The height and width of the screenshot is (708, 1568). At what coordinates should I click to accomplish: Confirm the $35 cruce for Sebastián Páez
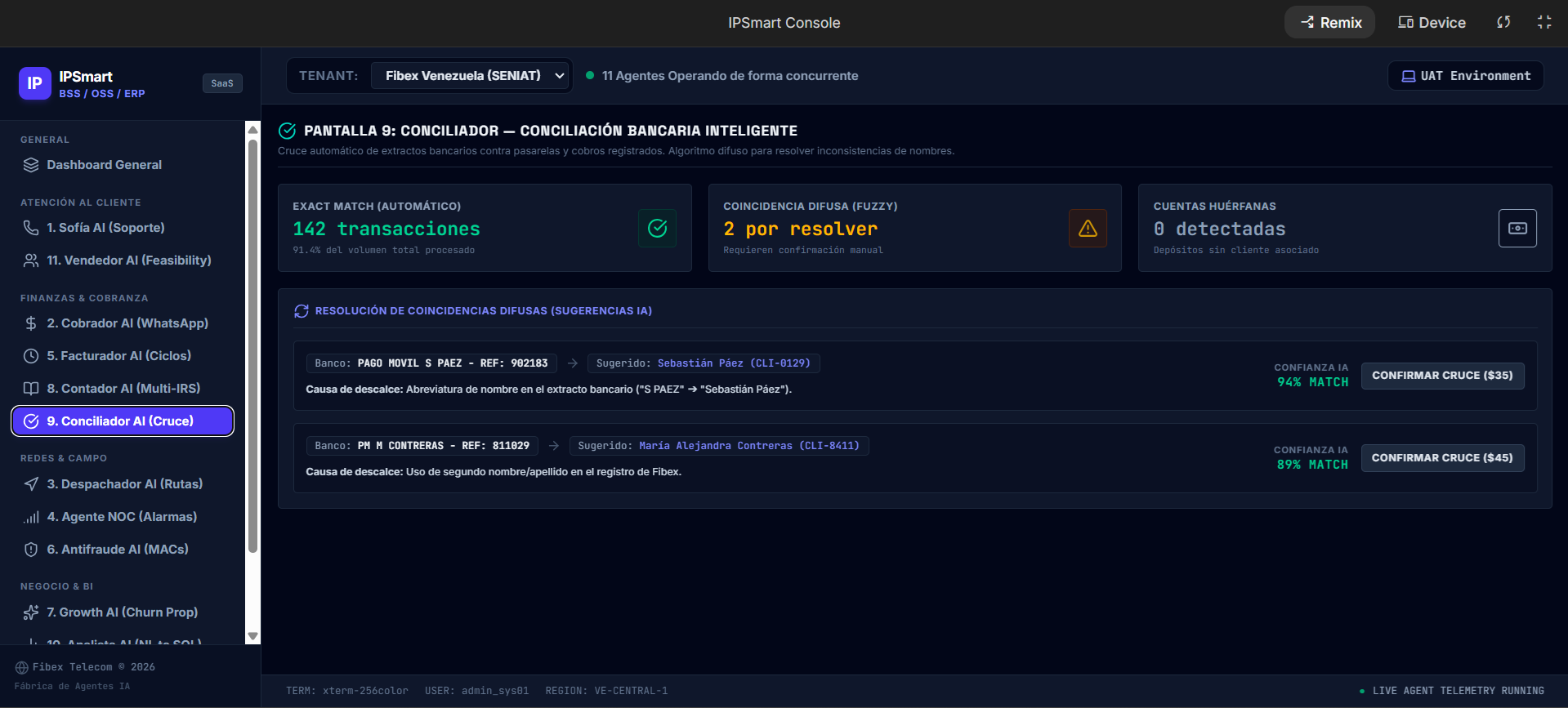pyautogui.click(x=1442, y=376)
